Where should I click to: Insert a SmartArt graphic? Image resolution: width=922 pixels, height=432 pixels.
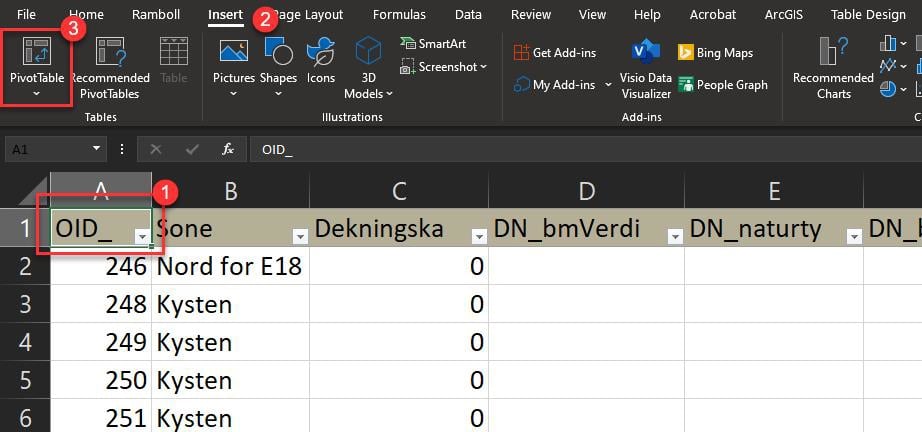click(436, 43)
